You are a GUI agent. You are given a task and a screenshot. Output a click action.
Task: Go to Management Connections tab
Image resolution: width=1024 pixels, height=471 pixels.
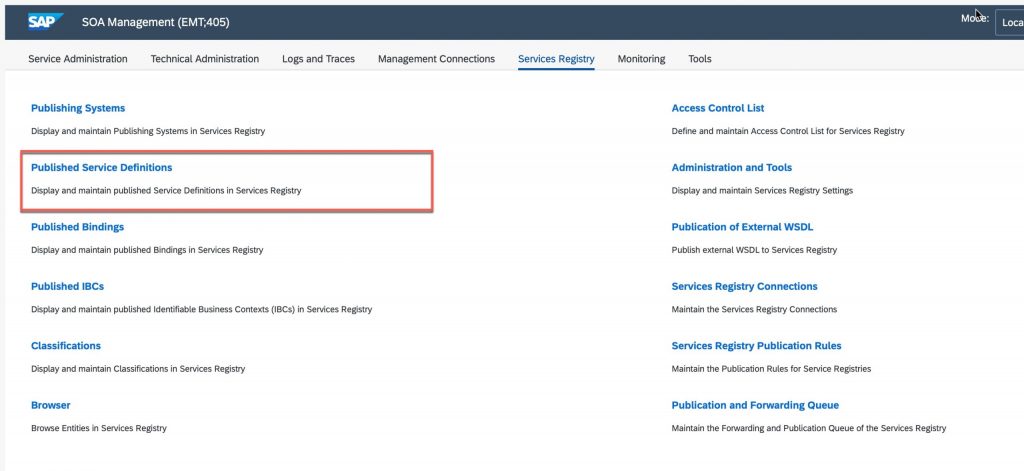[x=436, y=59]
